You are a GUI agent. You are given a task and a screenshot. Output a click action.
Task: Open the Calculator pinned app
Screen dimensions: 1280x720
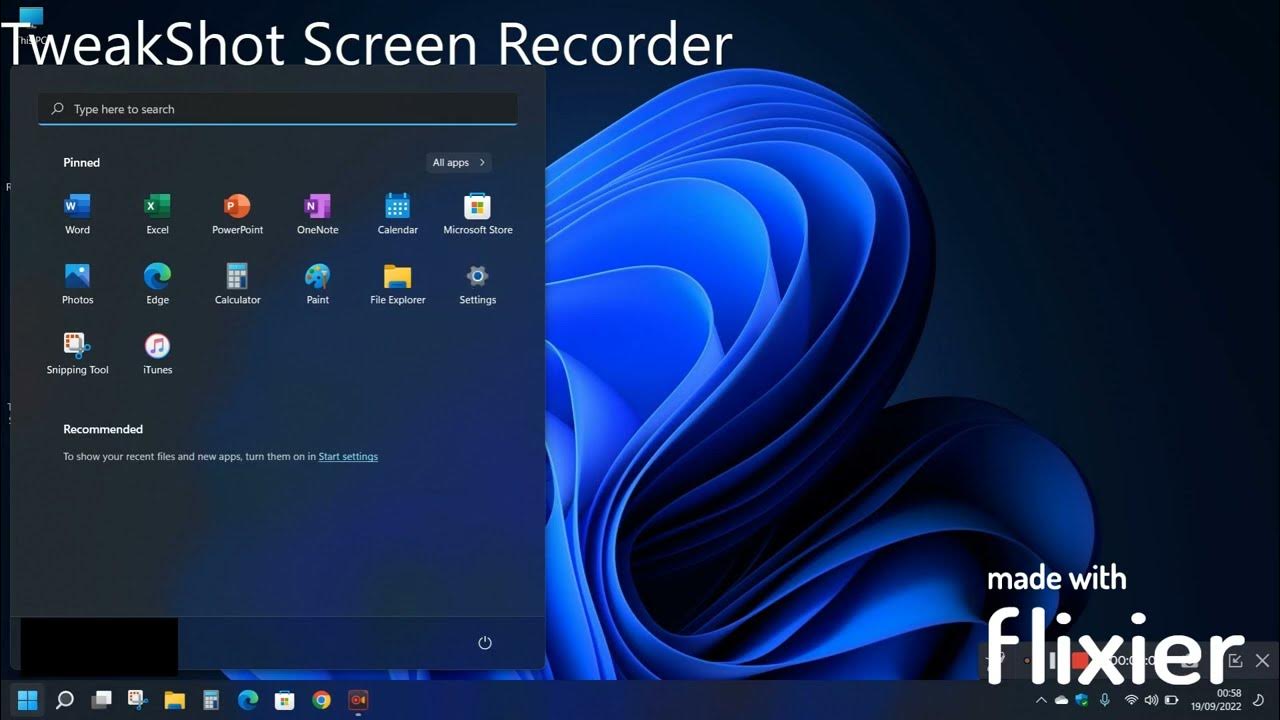pos(237,284)
